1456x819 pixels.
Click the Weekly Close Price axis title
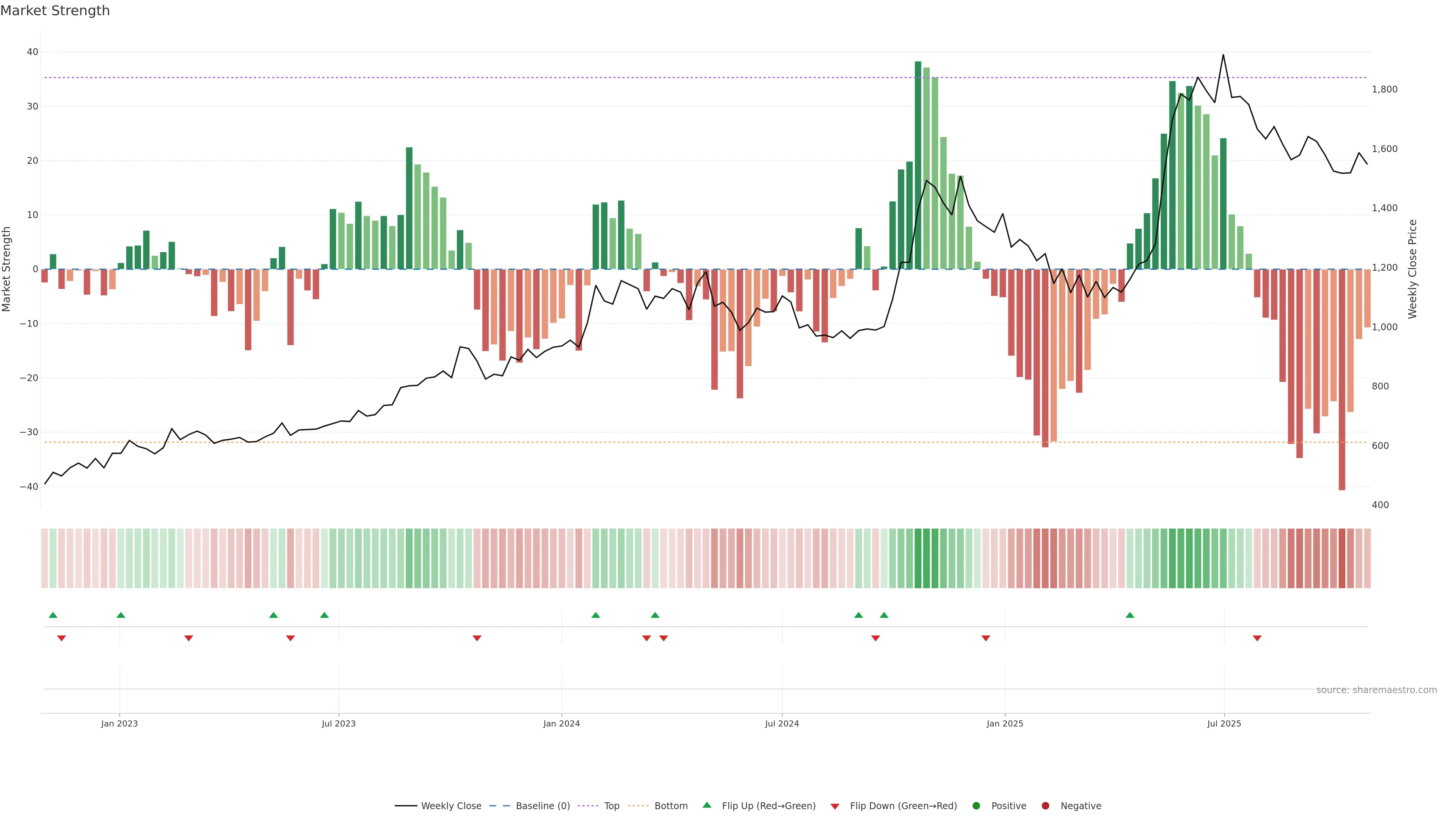coord(1412,269)
